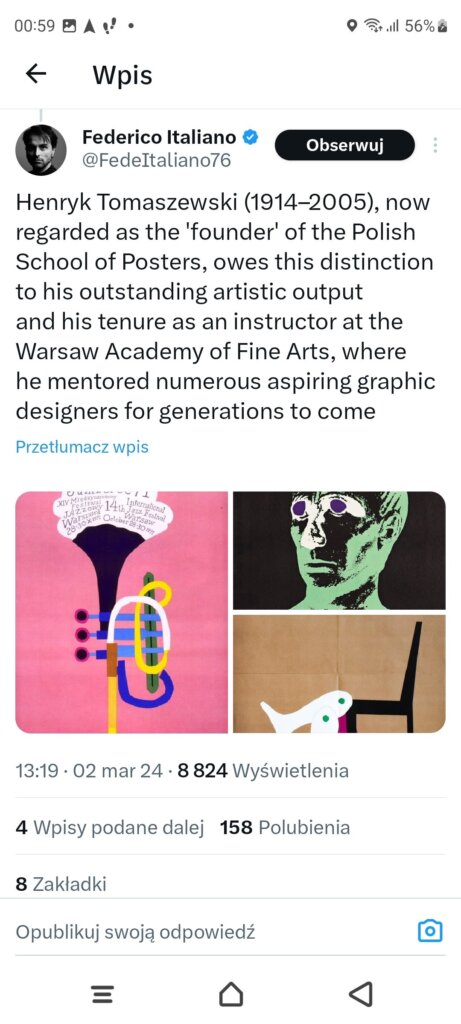Tap the Federico Italiano display name
The width and height of the screenshot is (461, 1024).
[159, 137]
